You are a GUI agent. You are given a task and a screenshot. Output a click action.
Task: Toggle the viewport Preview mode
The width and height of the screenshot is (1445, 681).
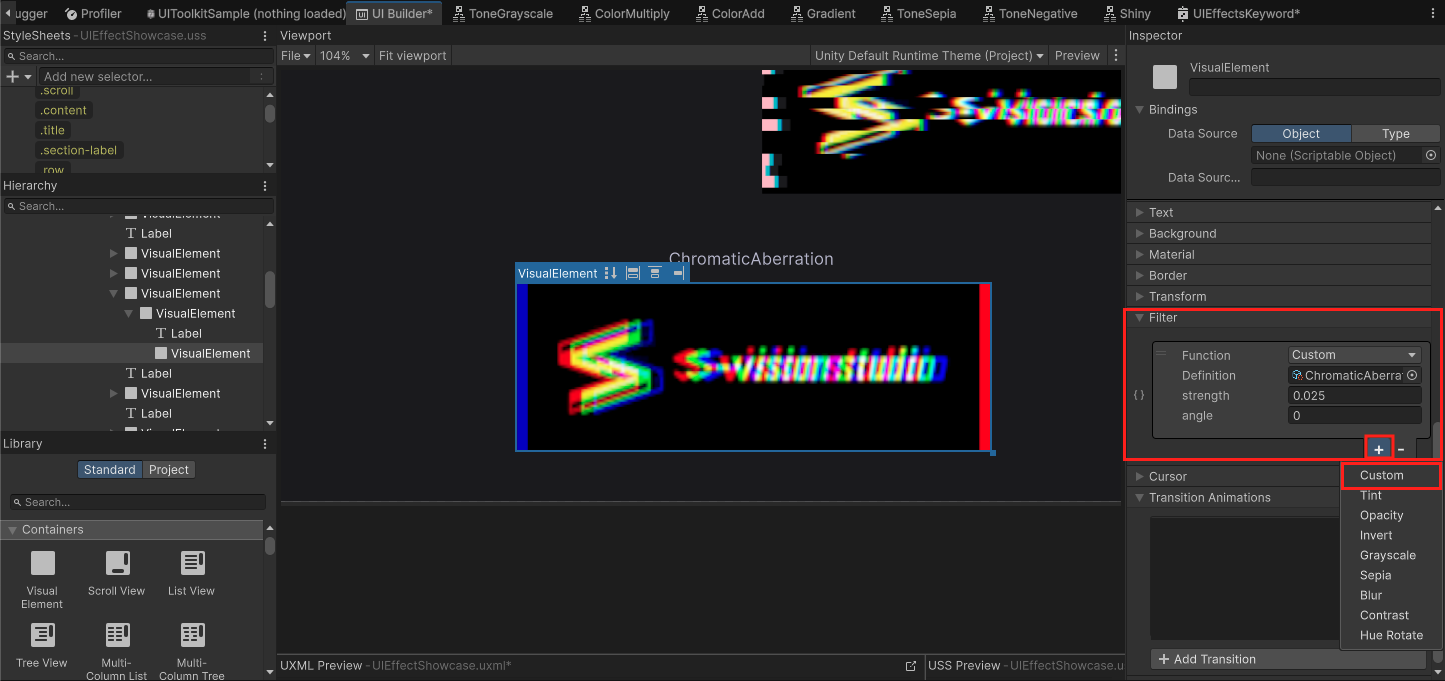[1077, 56]
